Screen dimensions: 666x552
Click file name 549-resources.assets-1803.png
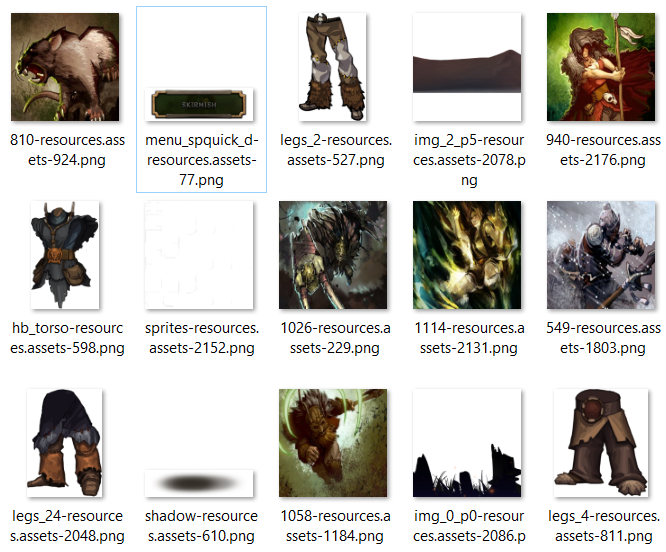point(603,338)
